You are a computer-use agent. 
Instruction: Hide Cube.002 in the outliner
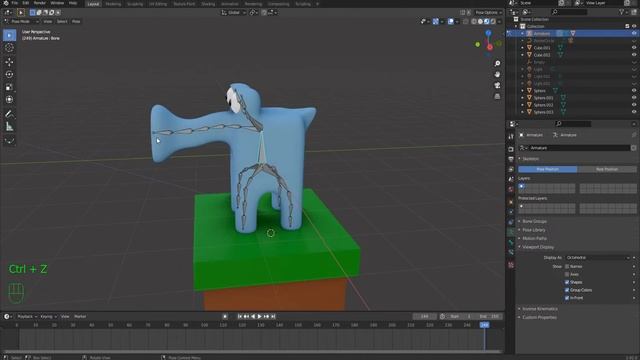(634, 55)
